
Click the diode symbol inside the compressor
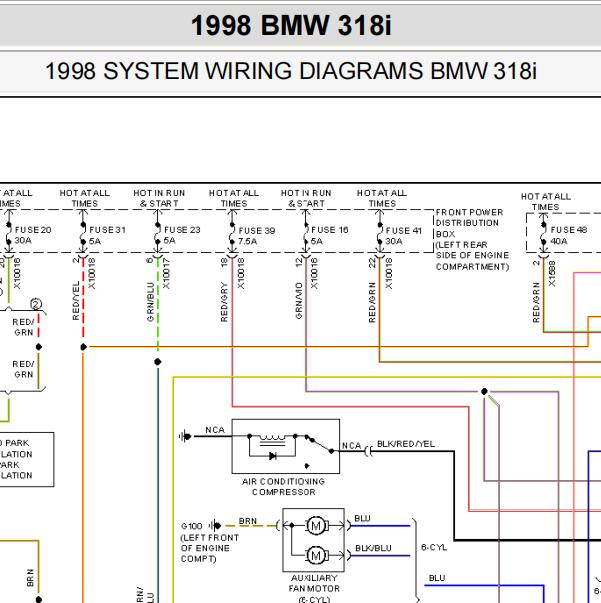click(x=273, y=456)
